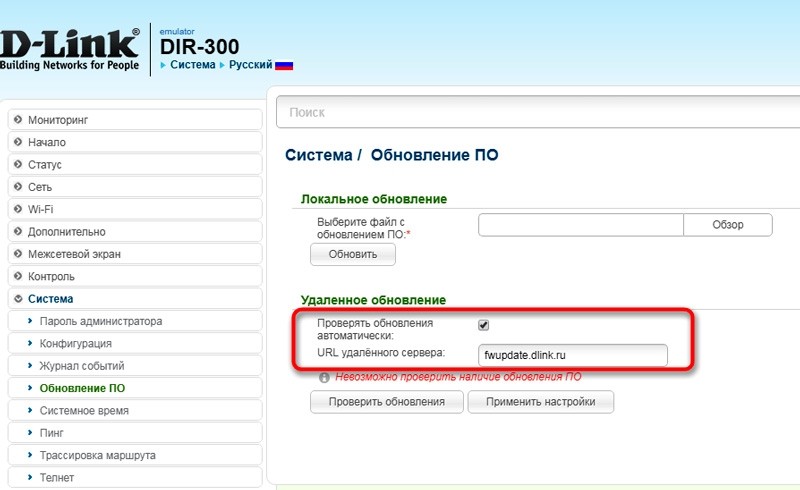Open Межсетевой экран menu item
The width and height of the screenshot is (800, 490).
135,254
